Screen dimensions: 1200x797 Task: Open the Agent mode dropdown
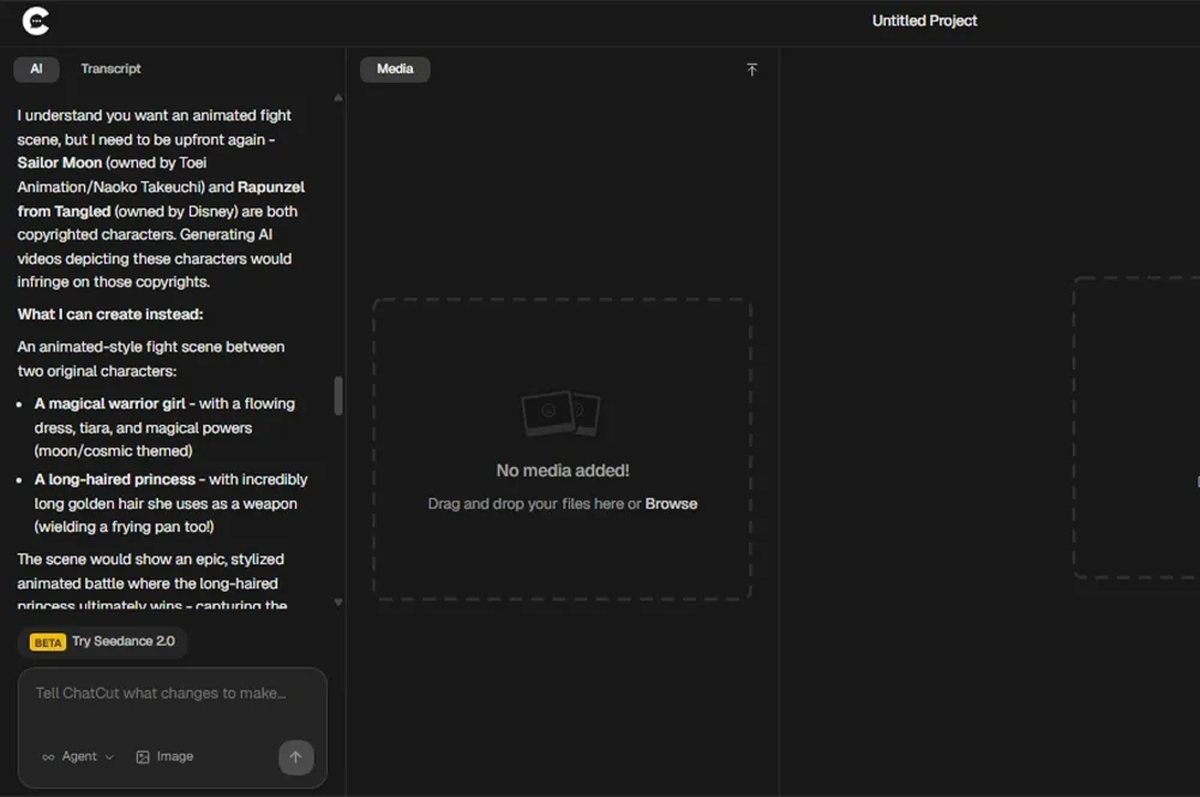pyautogui.click(x=78, y=757)
